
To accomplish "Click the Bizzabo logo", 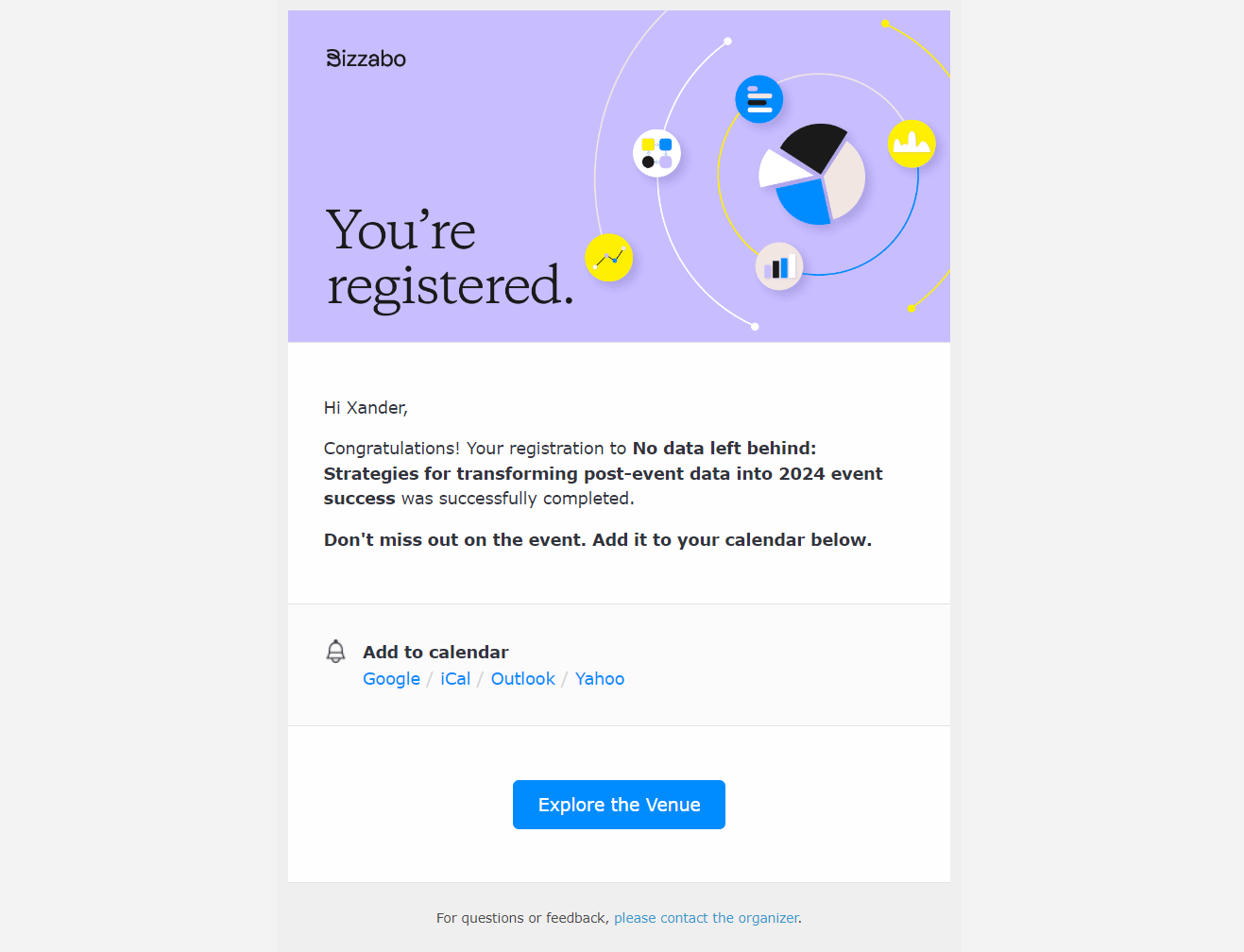I will pos(366,58).
